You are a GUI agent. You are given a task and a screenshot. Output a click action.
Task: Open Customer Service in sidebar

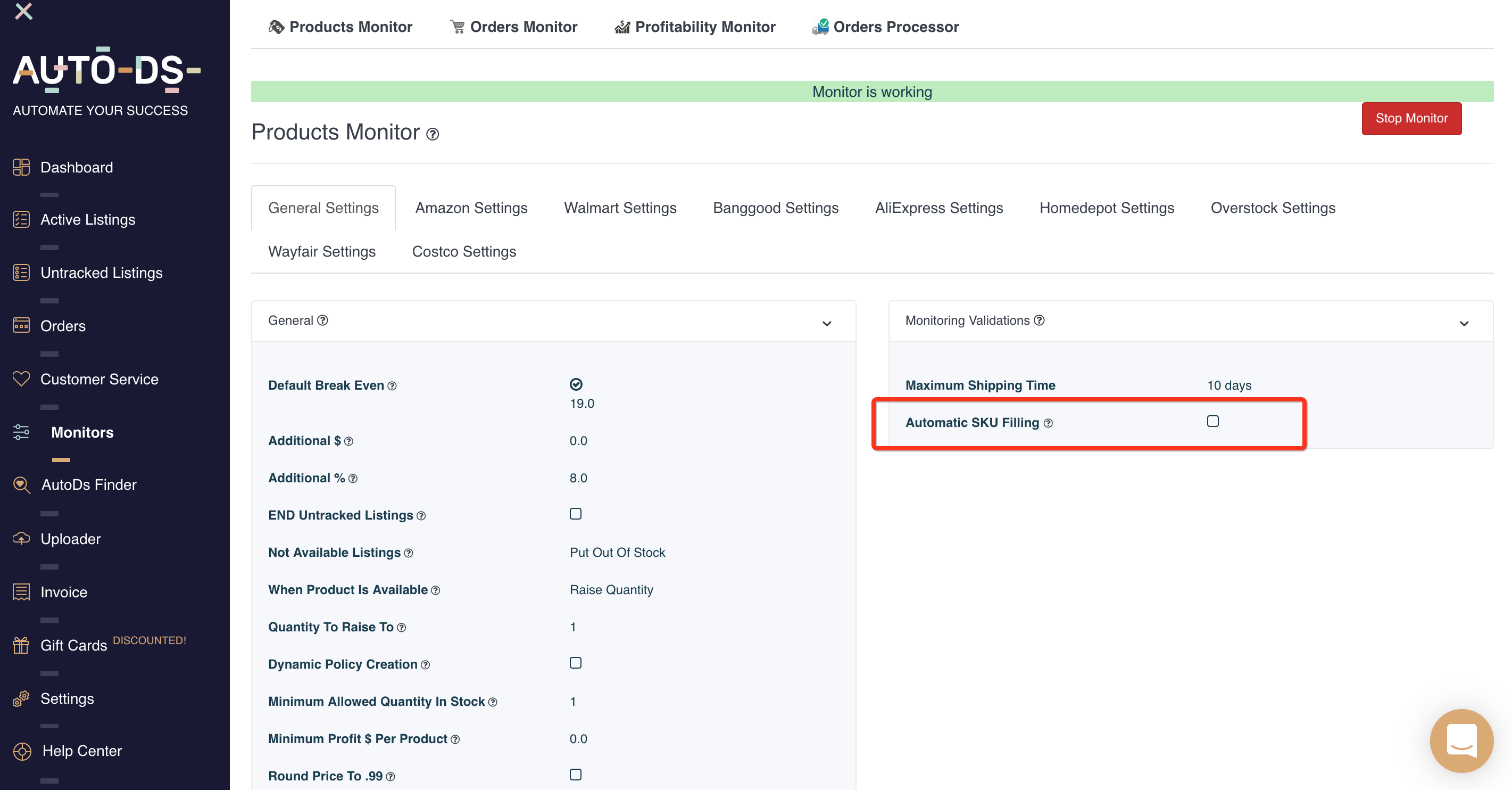tap(99, 379)
